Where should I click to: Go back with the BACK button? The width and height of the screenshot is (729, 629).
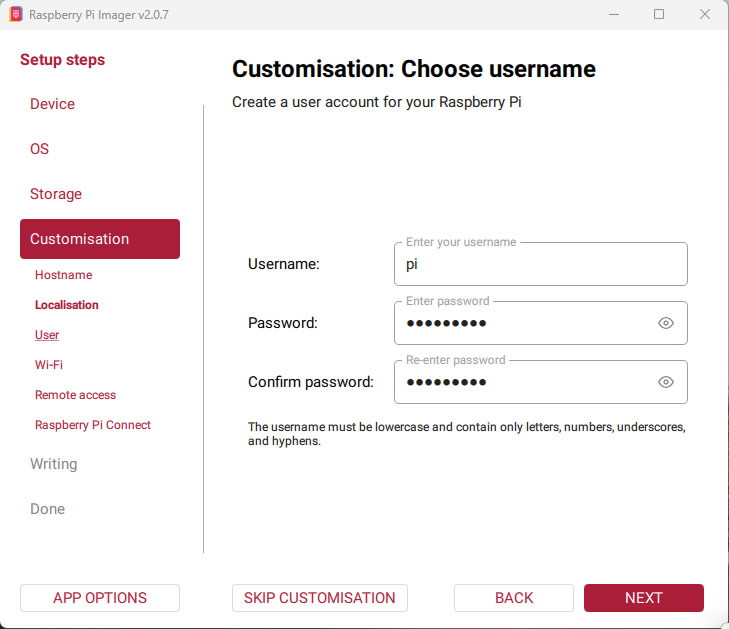coord(514,598)
